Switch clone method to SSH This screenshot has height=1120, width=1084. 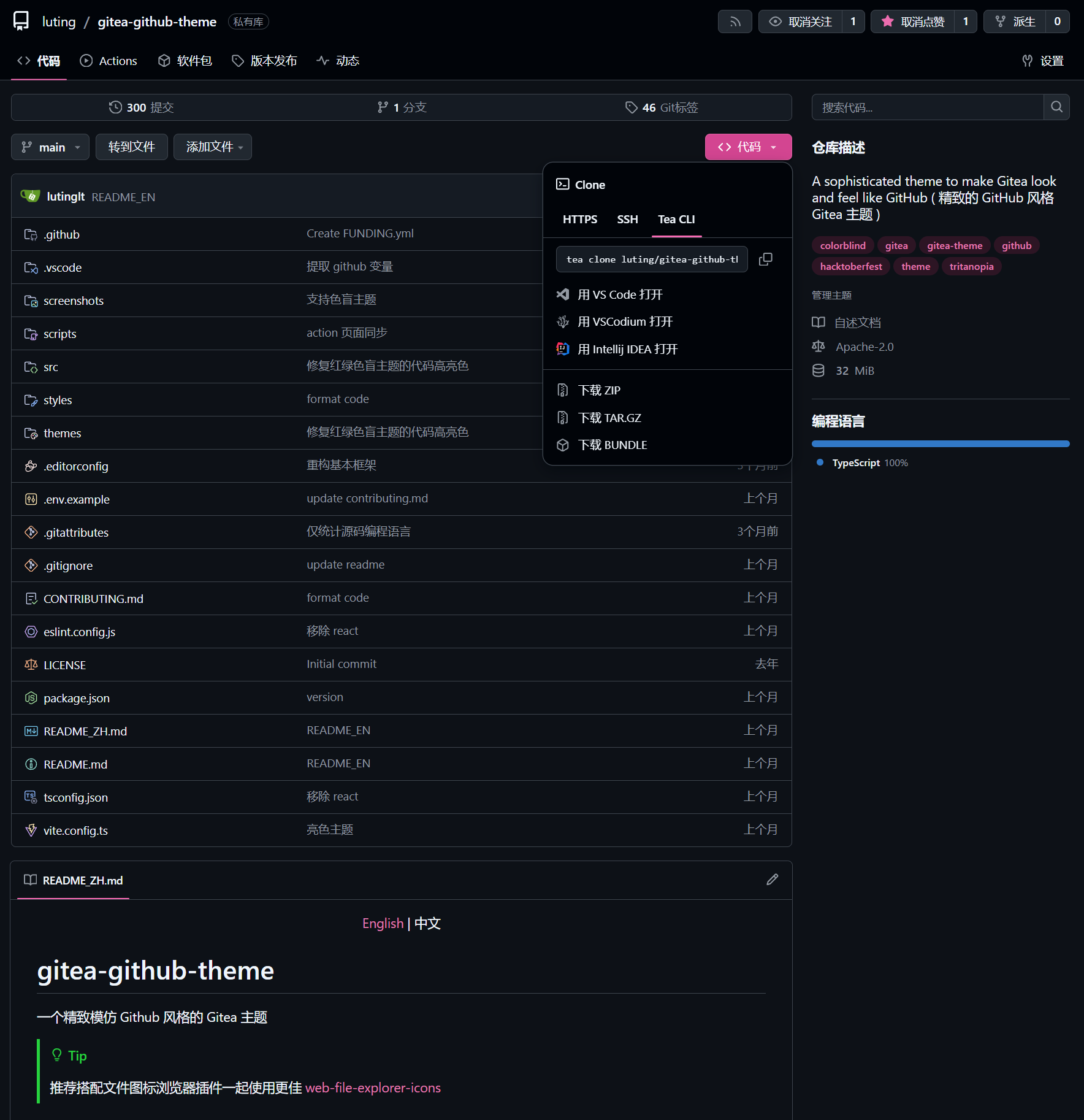(x=627, y=219)
